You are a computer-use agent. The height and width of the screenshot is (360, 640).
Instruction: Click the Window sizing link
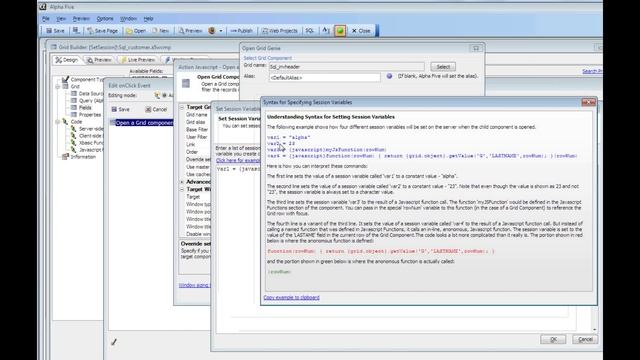click(194, 285)
